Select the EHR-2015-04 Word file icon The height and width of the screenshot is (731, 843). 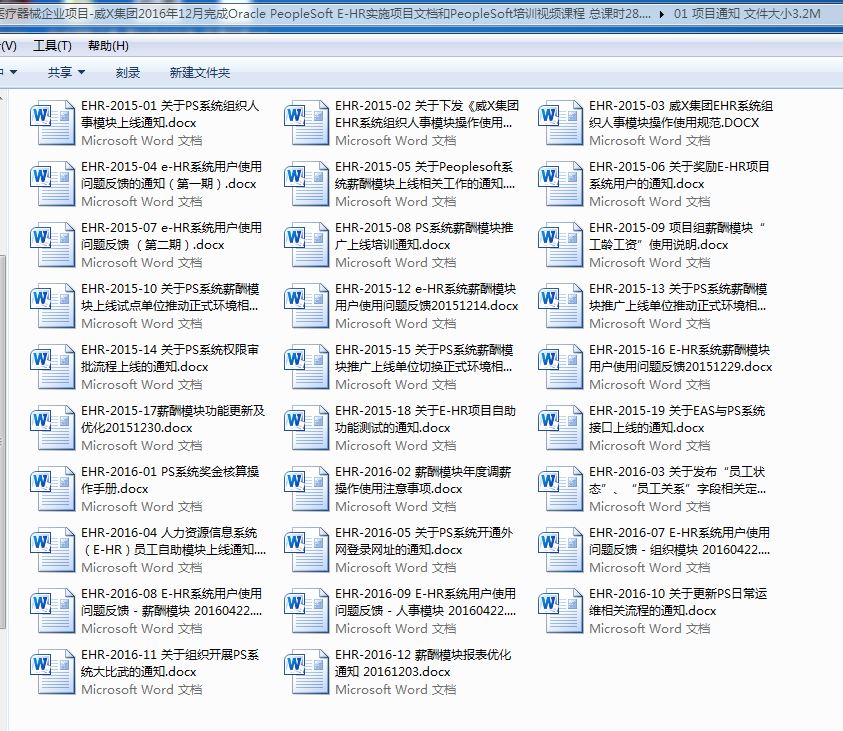pos(52,184)
